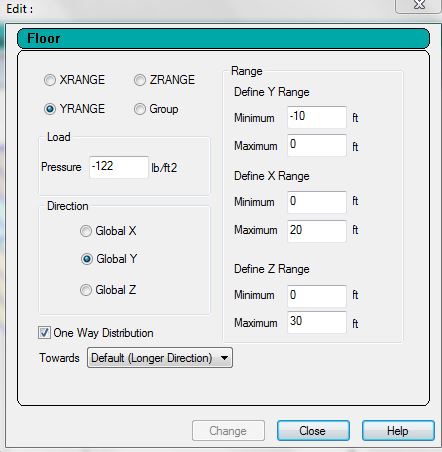This screenshot has height=452, width=442.
Task: Click the Pressure input field
Action: point(119,167)
